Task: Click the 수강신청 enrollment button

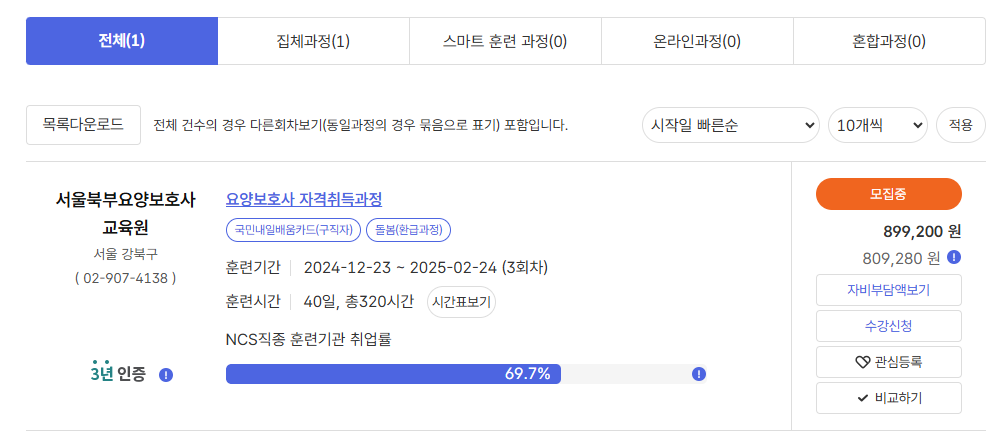Action: pos(889,326)
